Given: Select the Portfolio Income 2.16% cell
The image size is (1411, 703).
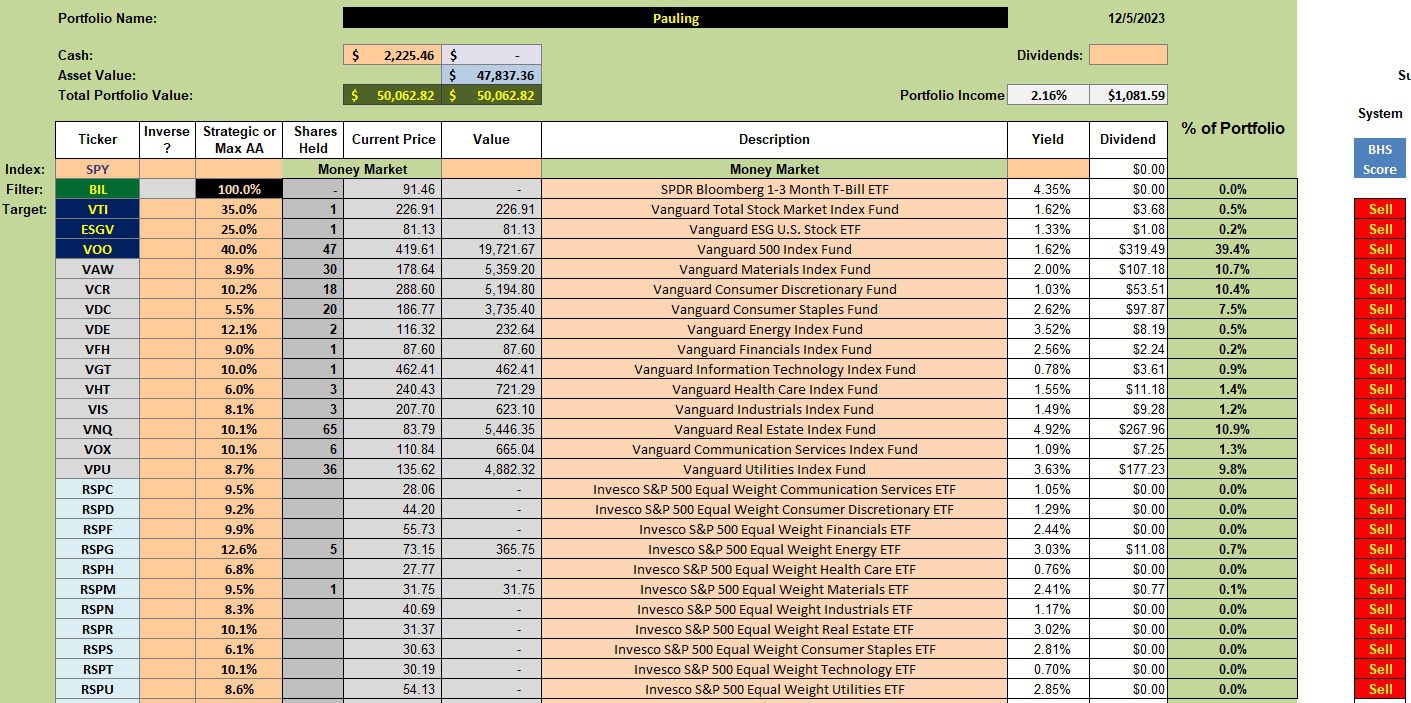Looking at the screenshot, I should tap(1047, 95).
